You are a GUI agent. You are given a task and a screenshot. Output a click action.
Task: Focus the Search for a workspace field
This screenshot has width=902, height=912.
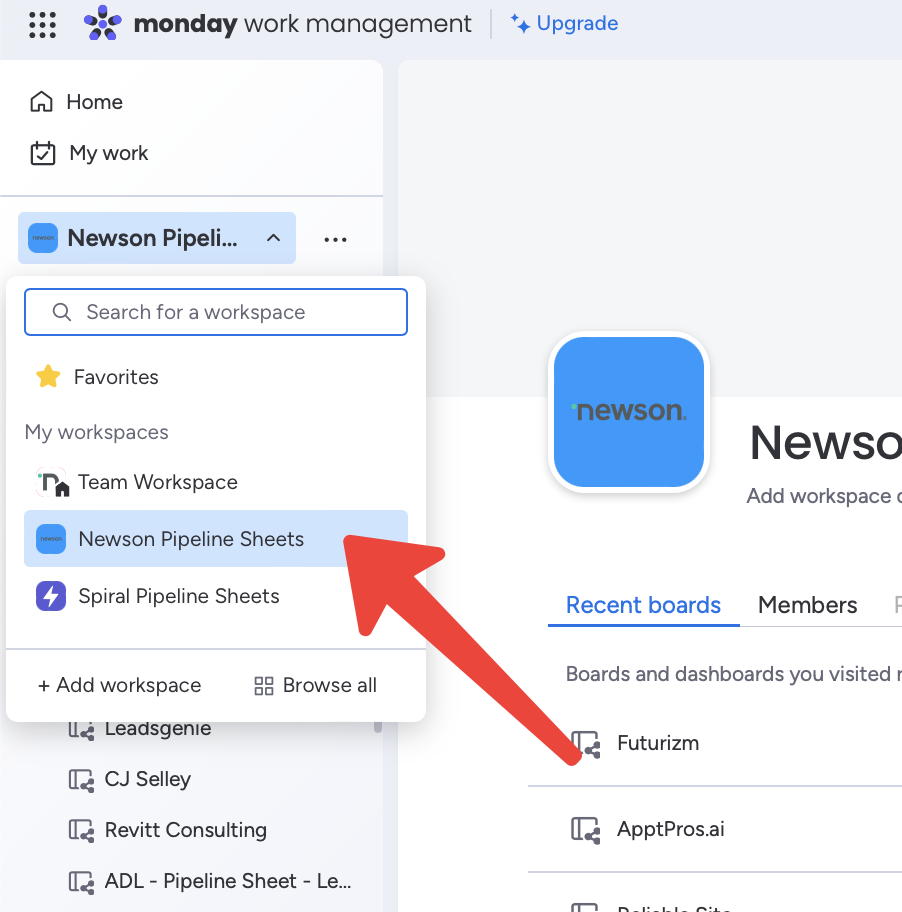(x=216, y=312)
